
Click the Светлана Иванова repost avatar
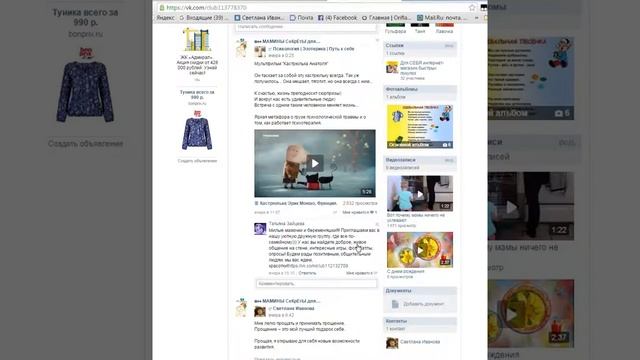click(x=260, y=311)
